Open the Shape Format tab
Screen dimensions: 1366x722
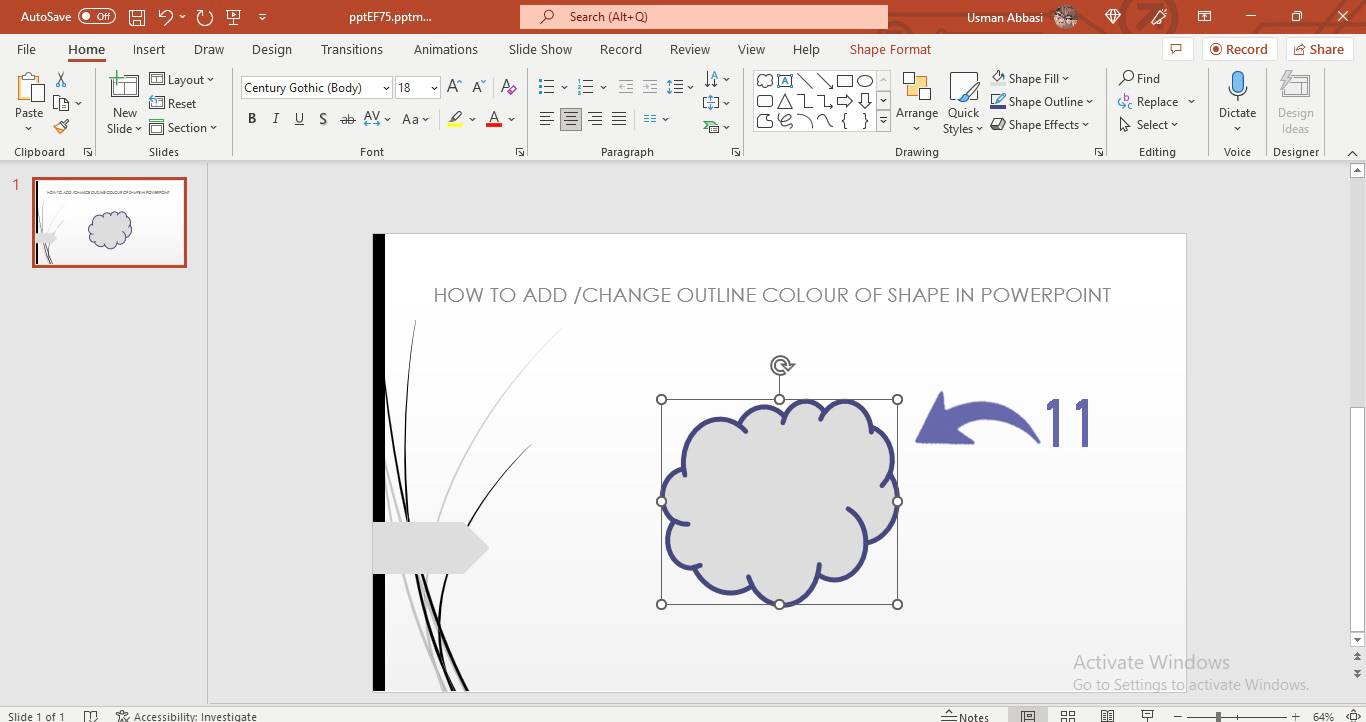point(890,49)
